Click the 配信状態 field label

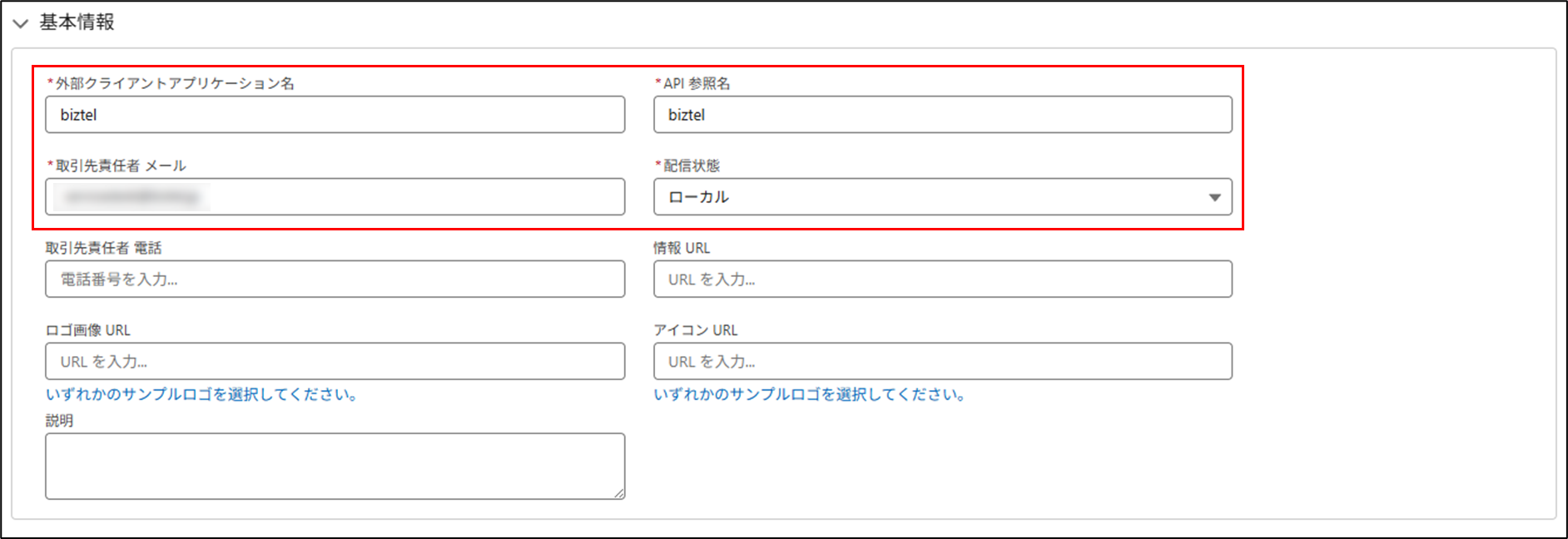(692, 166)
